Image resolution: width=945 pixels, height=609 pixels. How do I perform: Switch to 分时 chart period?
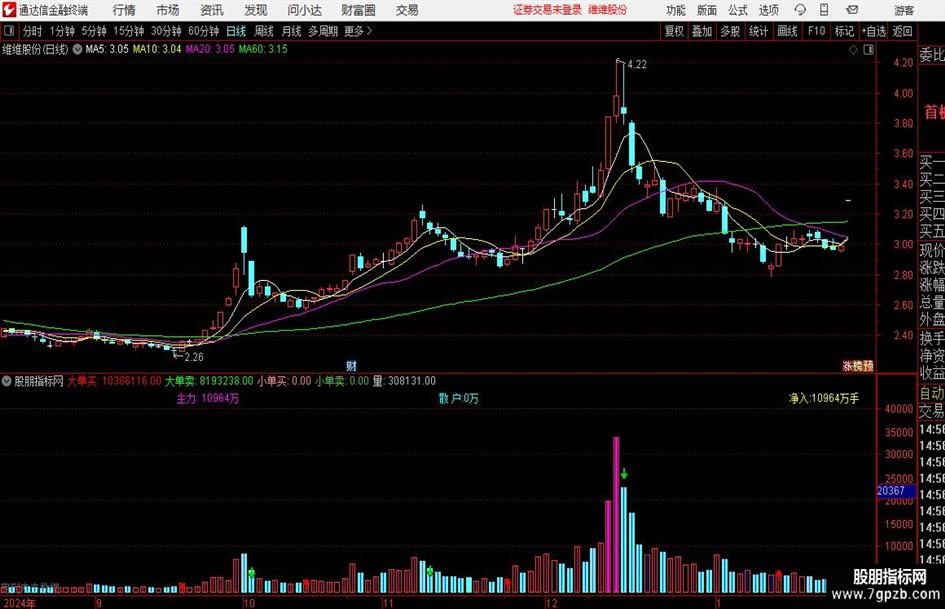tap(33, 31)
